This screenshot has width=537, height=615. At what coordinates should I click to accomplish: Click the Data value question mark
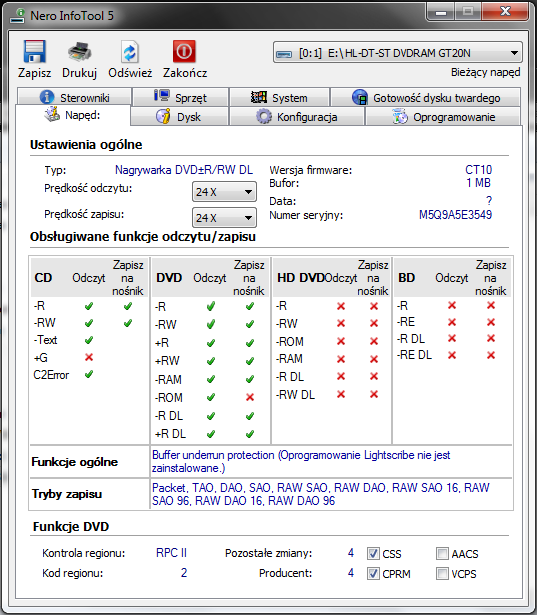(x=489, y=201)
